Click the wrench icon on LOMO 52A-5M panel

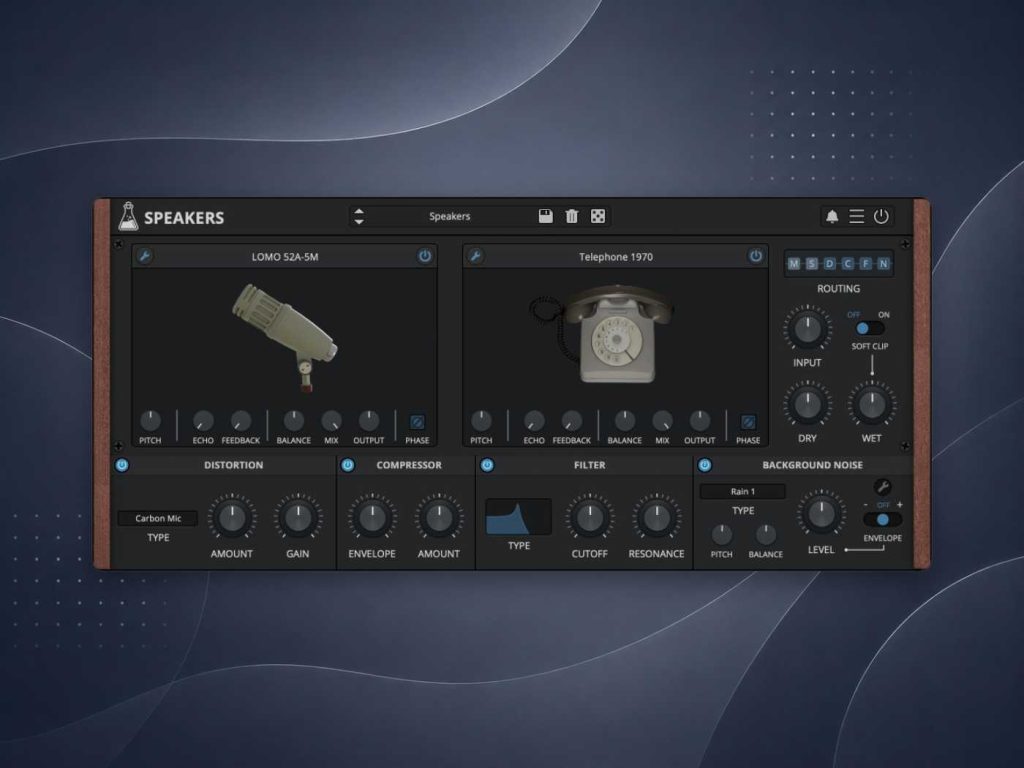[144, 256]
